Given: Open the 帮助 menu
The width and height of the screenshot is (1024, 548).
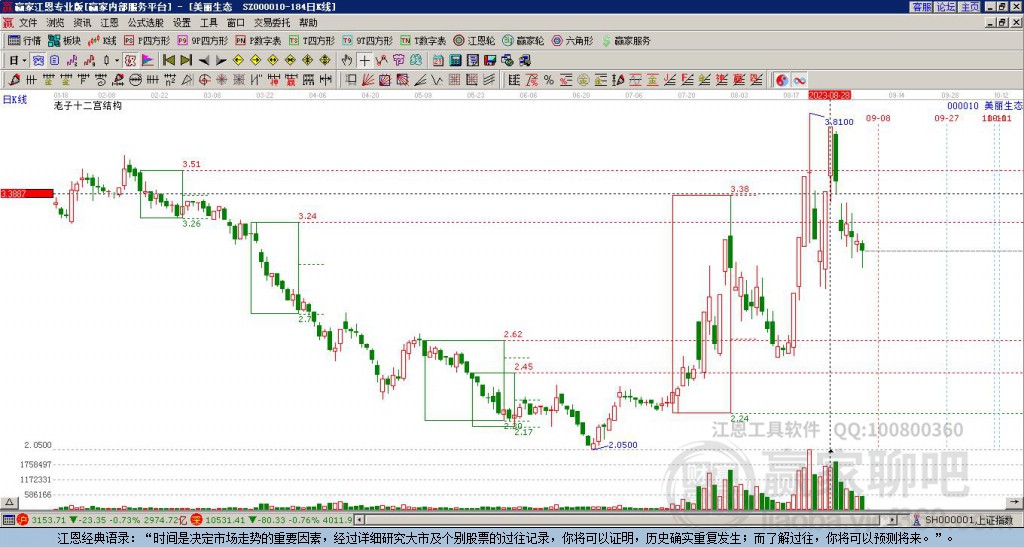Looking at the screenshot, I should [308, 23].
